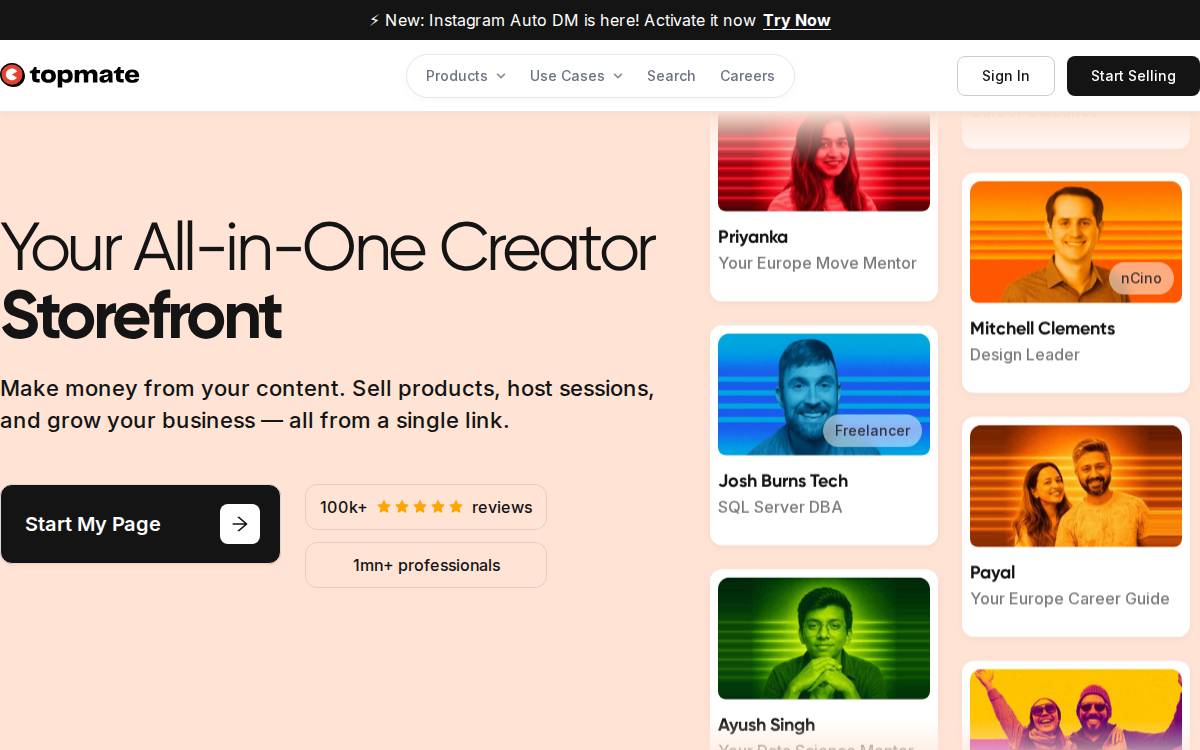Click 'Your Europe Move Mentor' text
Screen dimensions: 1200x750
(x=817, y=263)
